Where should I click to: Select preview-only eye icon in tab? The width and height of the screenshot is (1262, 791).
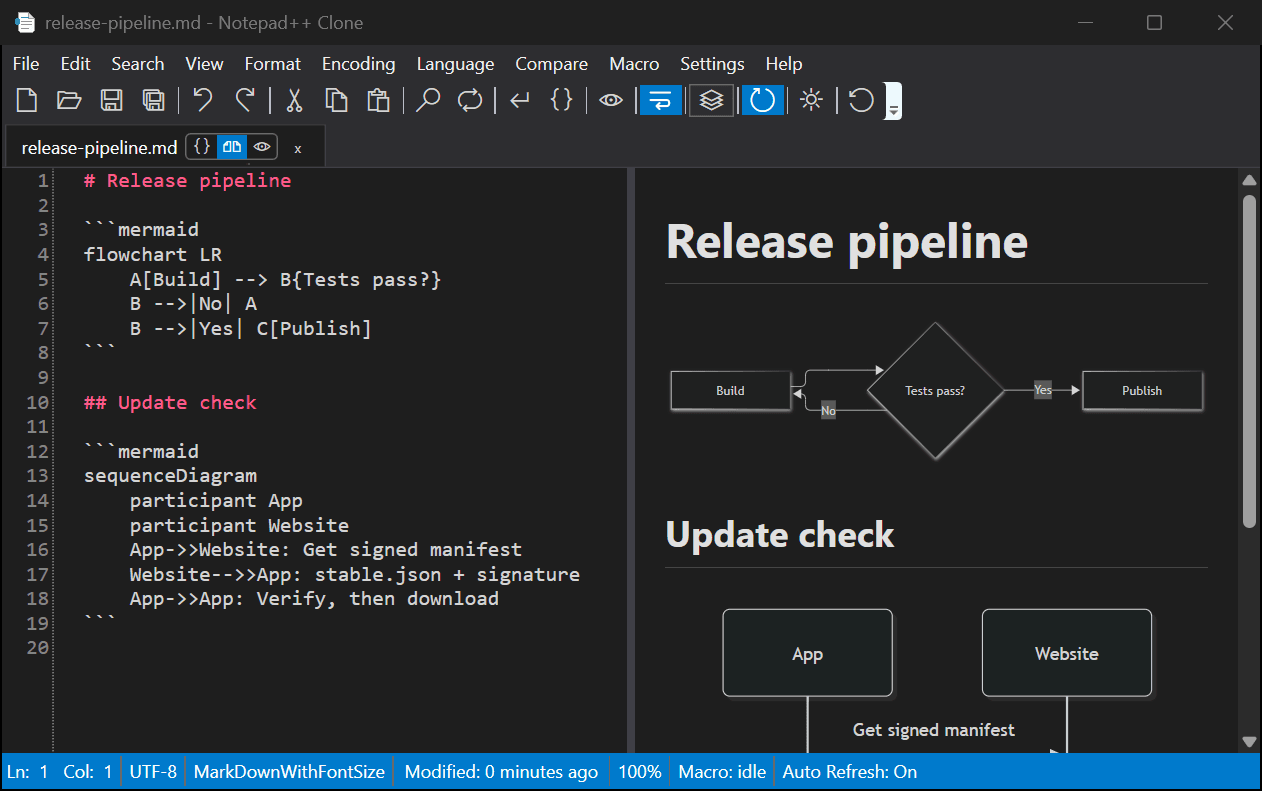262,147
